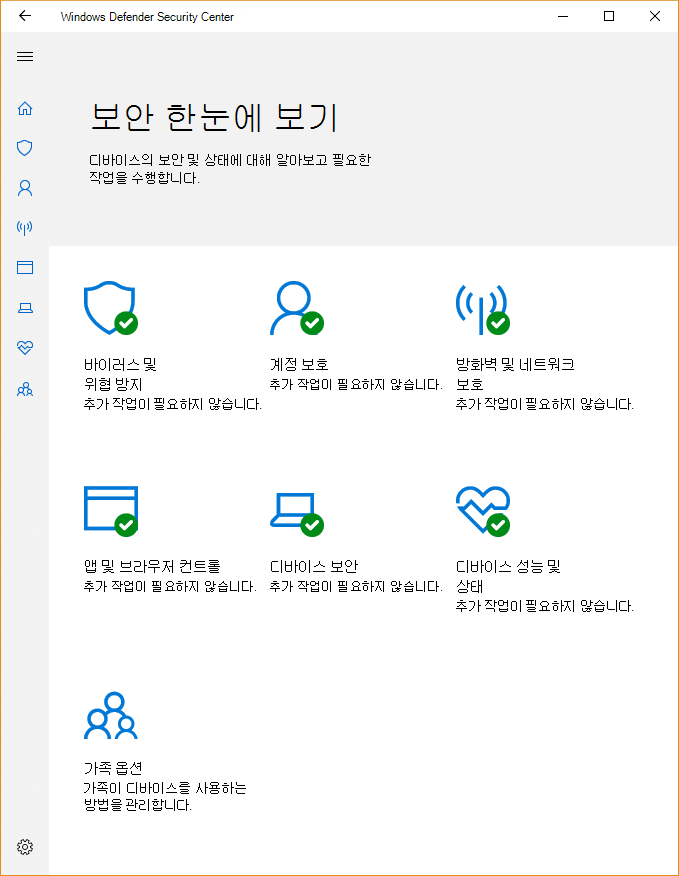679x876 pixels.
Task: Click status text under 디바이스 보안
Action: (356, 587)
